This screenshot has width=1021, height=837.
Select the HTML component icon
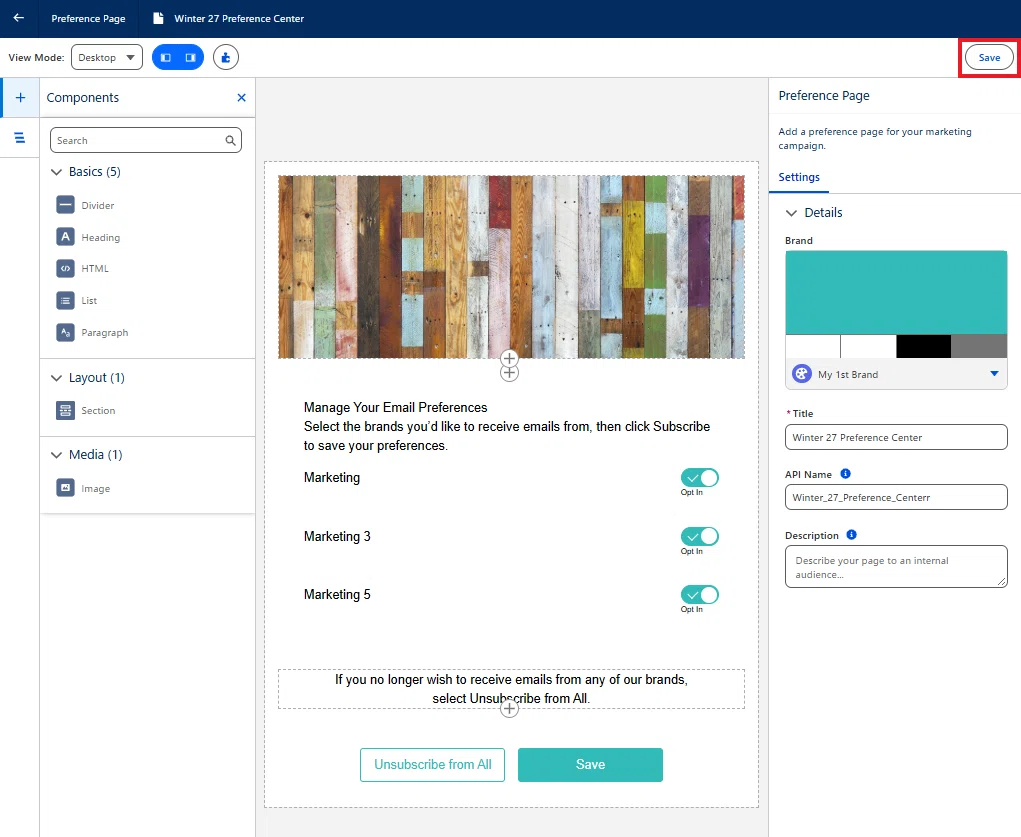[x=65, y=268]
